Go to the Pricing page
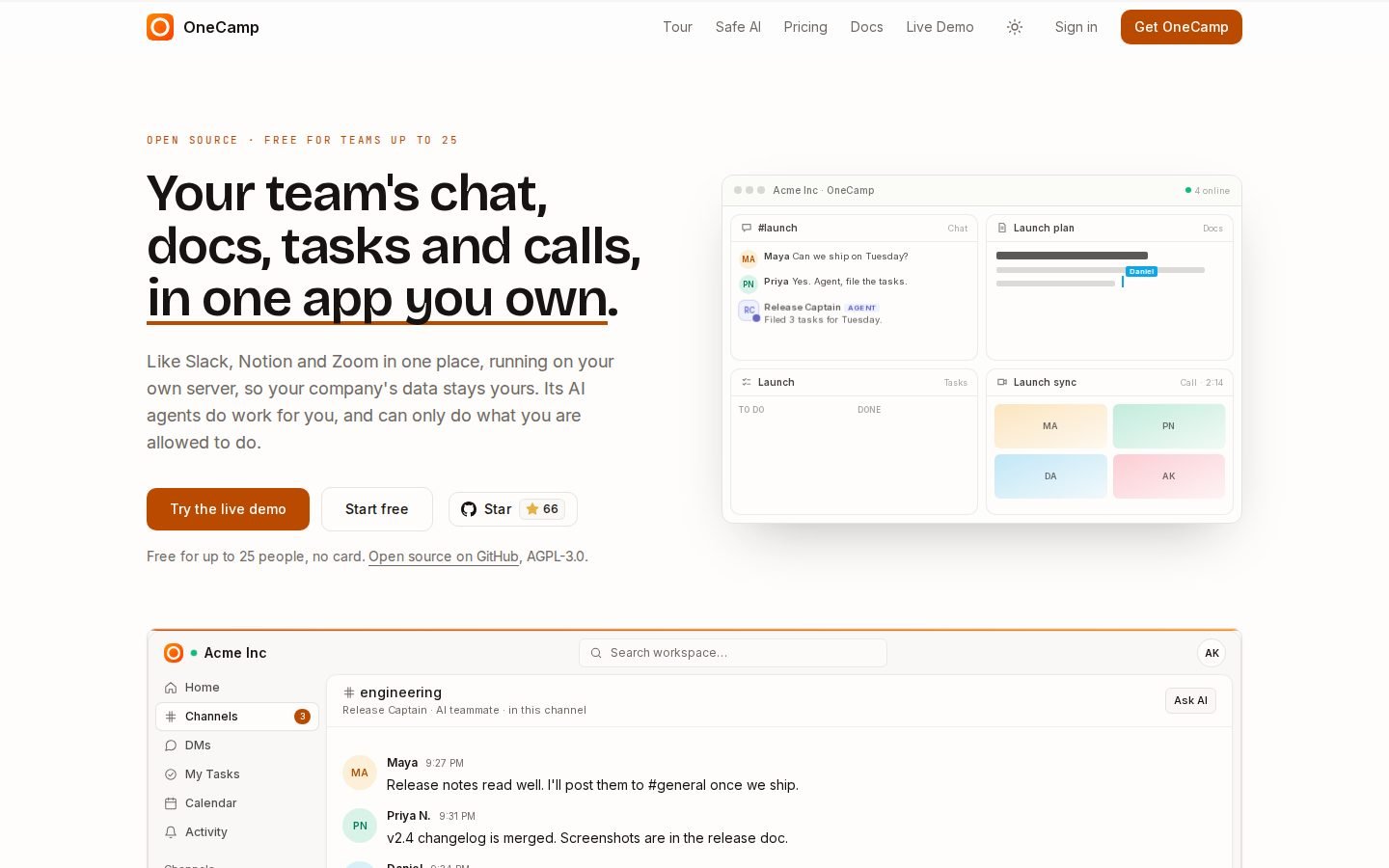Viewport: 1389px width, 868px height. click(805, 27)
